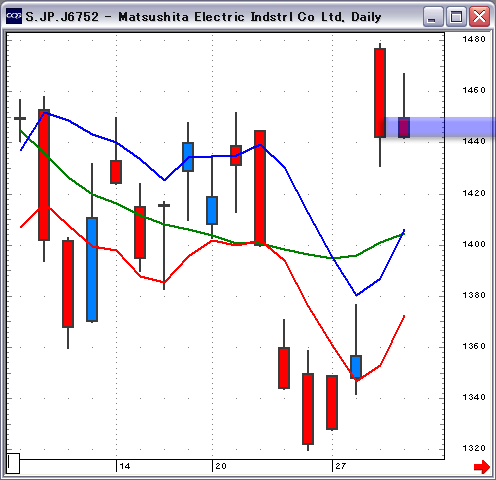Select the doji candle at the chart's left edge
The height and width of the screenshot is (480, 496).
(x=20, y=118)
